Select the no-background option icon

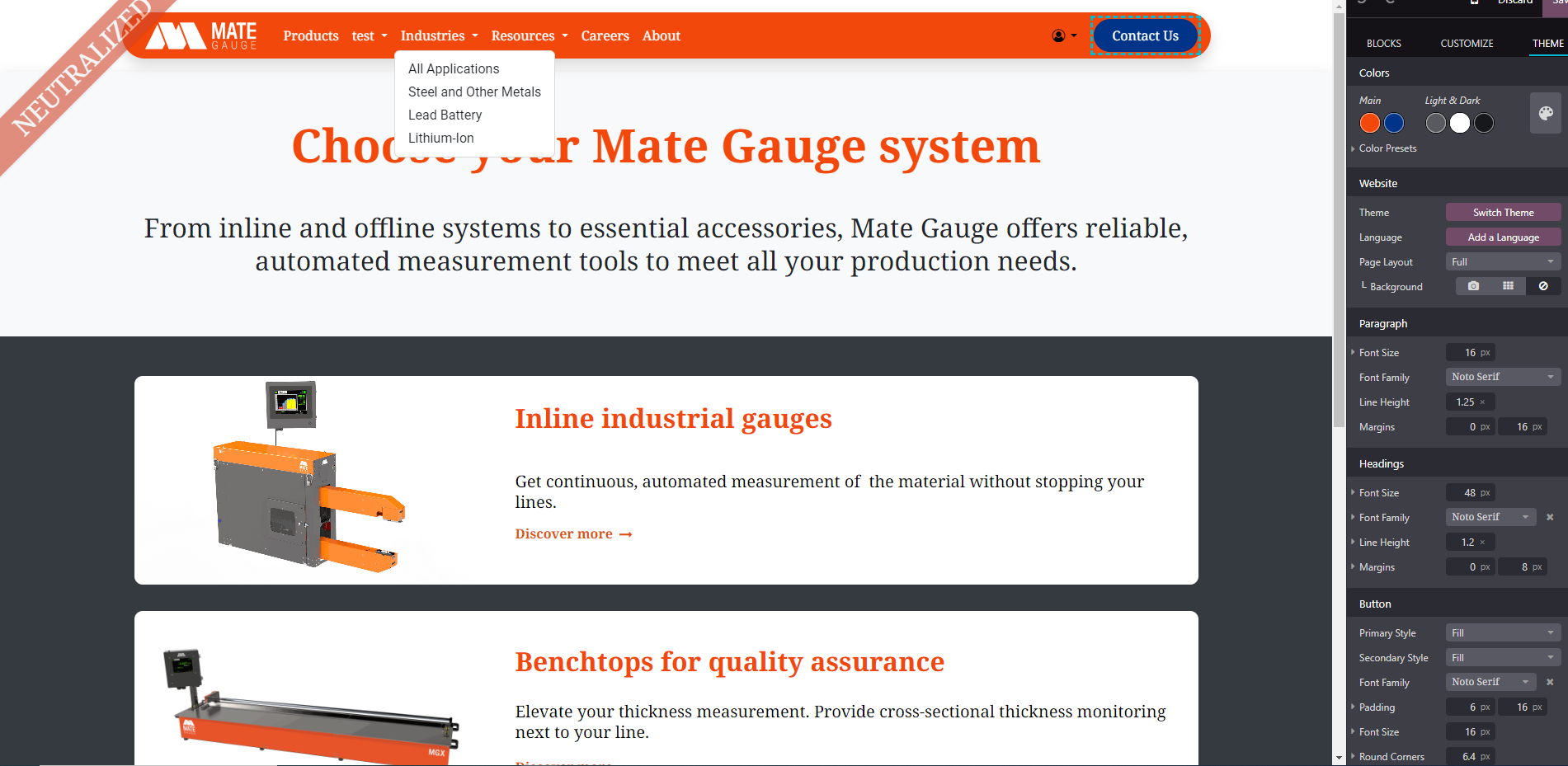click(x=1543, y=286)
